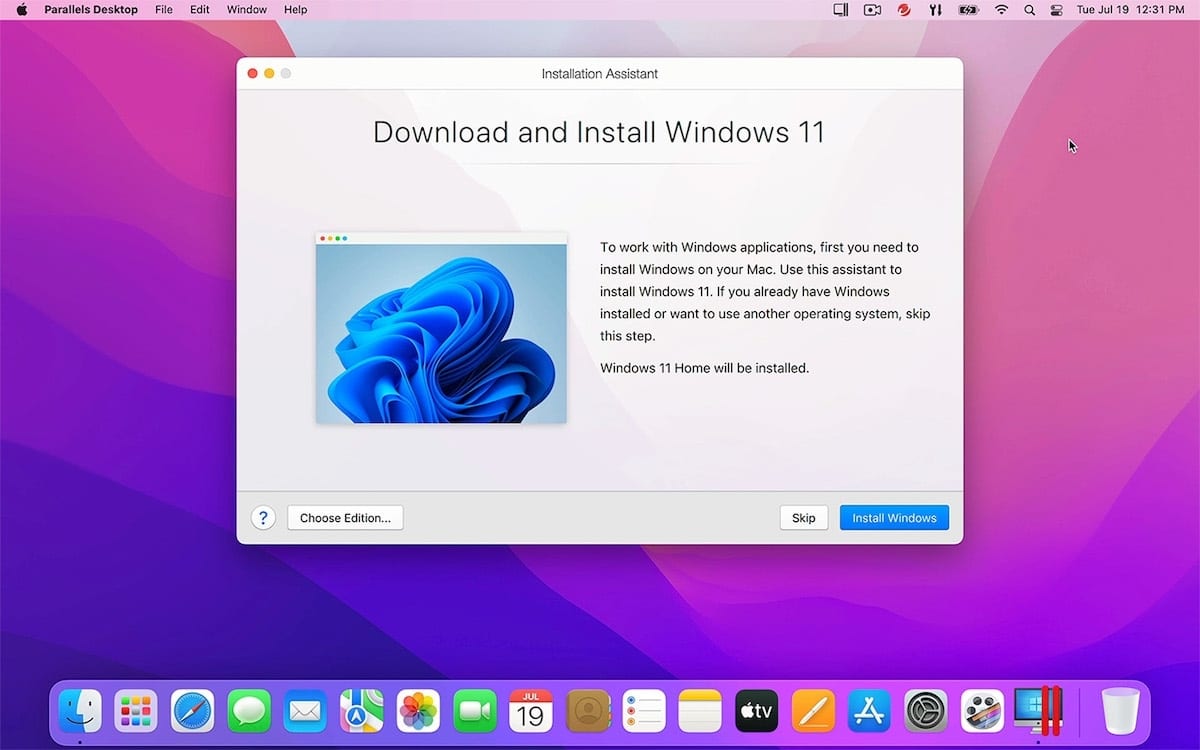Launch Safari from the Dock
Screen dimensions: 1200x750
192,711
